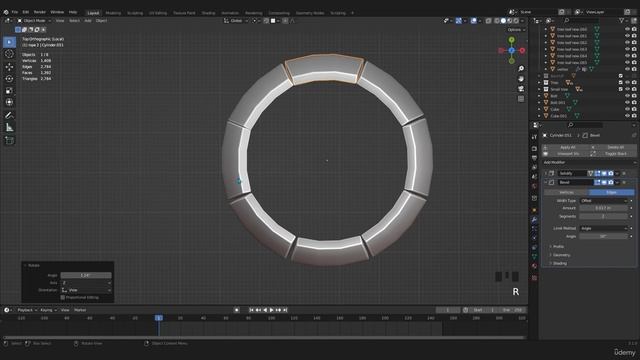Viewport: 640px width, 360px height.
Task: Click the Blender logo menu icon
Action: coord(6,12)
